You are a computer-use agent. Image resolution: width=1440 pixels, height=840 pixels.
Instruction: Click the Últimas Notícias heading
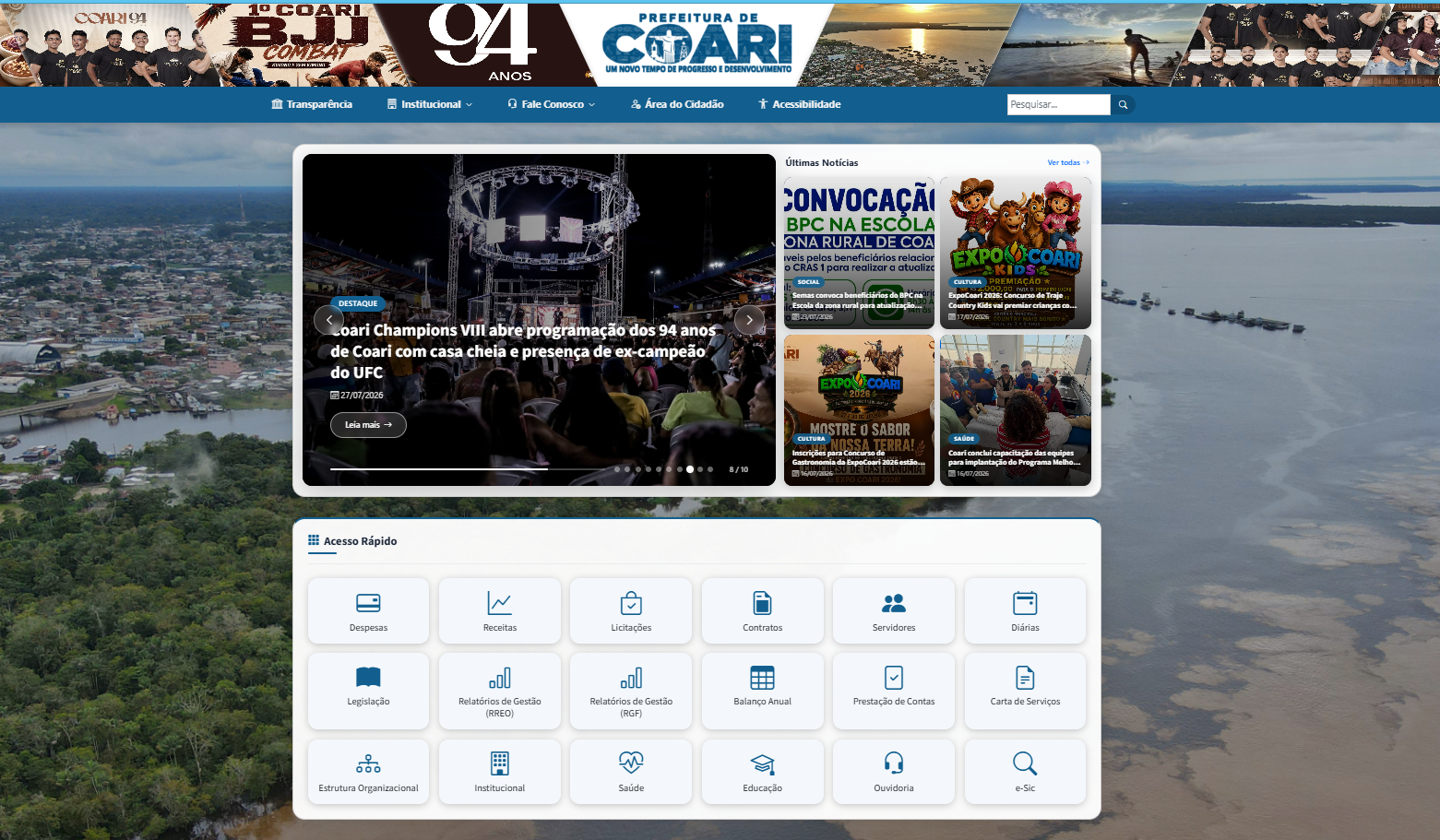tap(822, 162)
